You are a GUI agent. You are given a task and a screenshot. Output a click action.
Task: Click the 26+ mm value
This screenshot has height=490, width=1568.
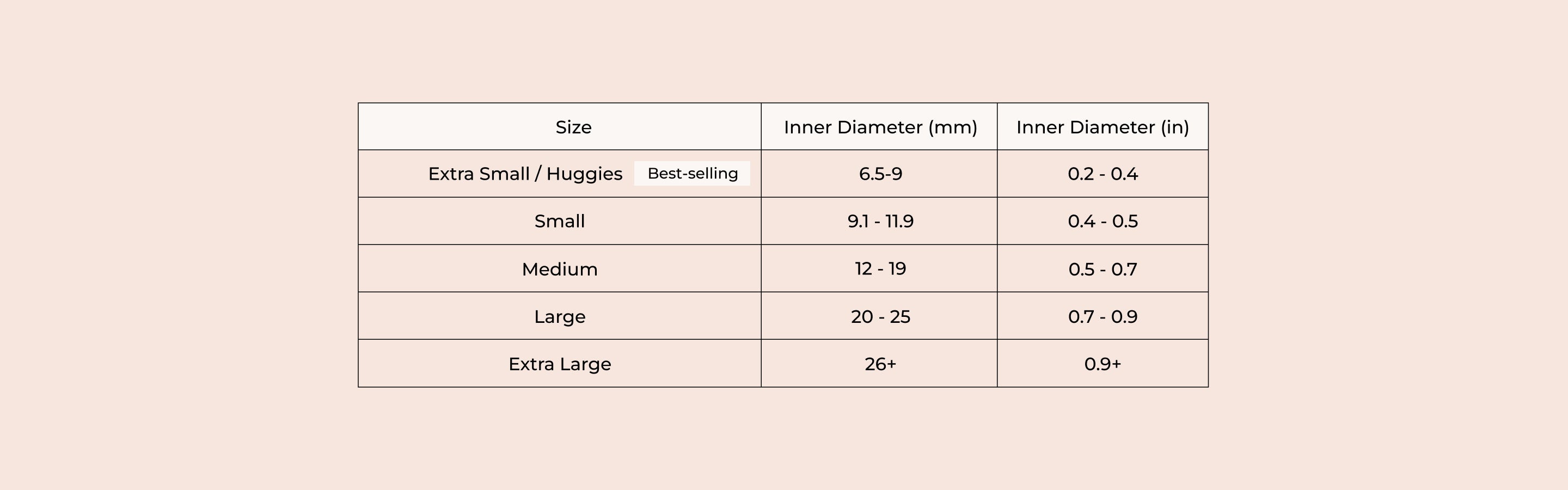click(x=880, y=364)
